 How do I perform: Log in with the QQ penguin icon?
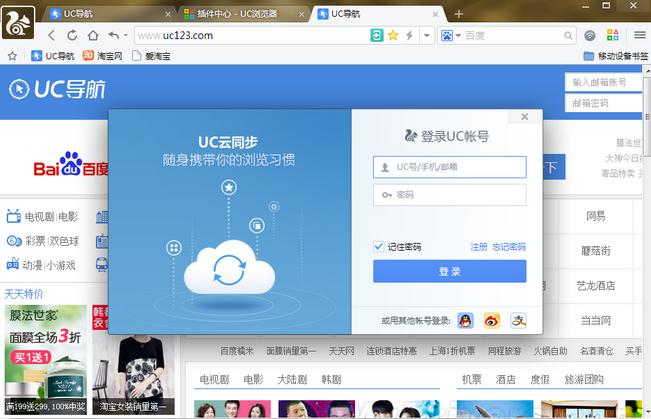(465, 321)
